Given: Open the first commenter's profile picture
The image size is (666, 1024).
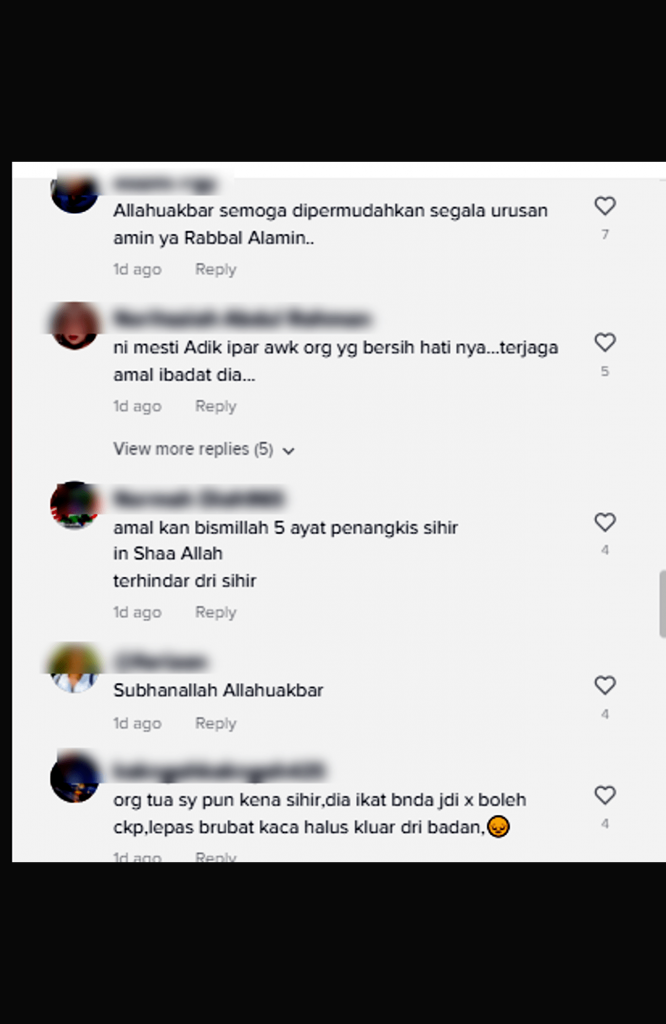Looking at the screenshot, I should (x=74, y=193).
